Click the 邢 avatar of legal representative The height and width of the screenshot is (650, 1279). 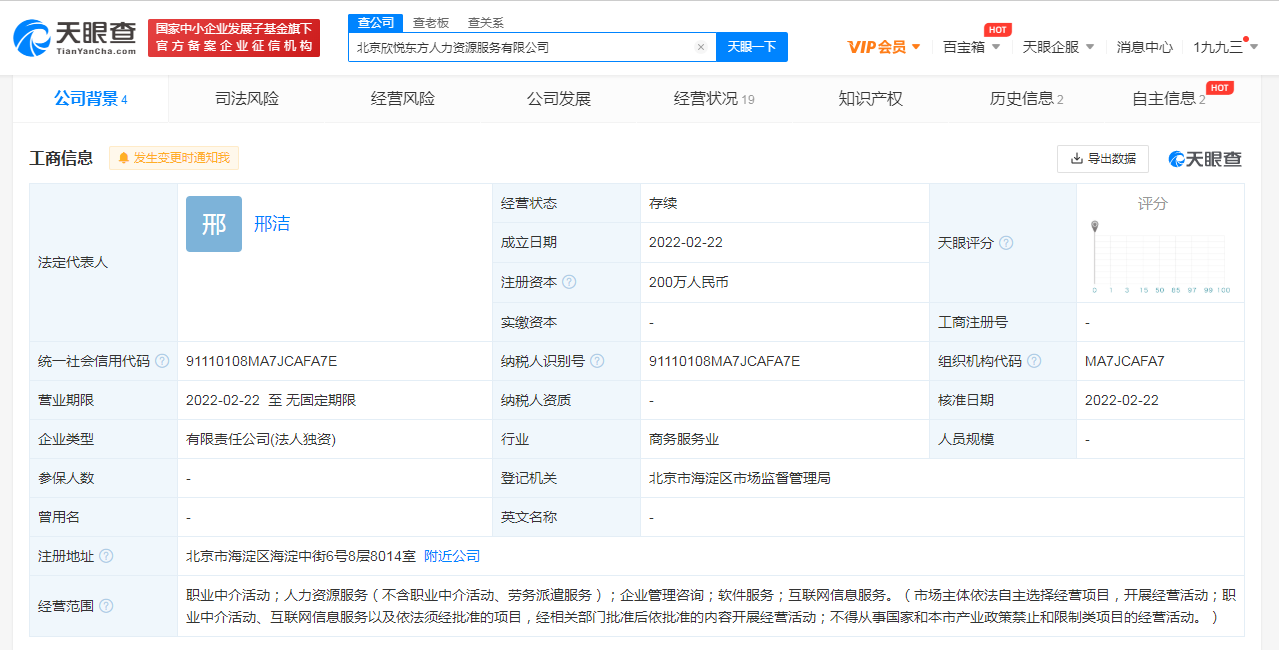(214, 224)
